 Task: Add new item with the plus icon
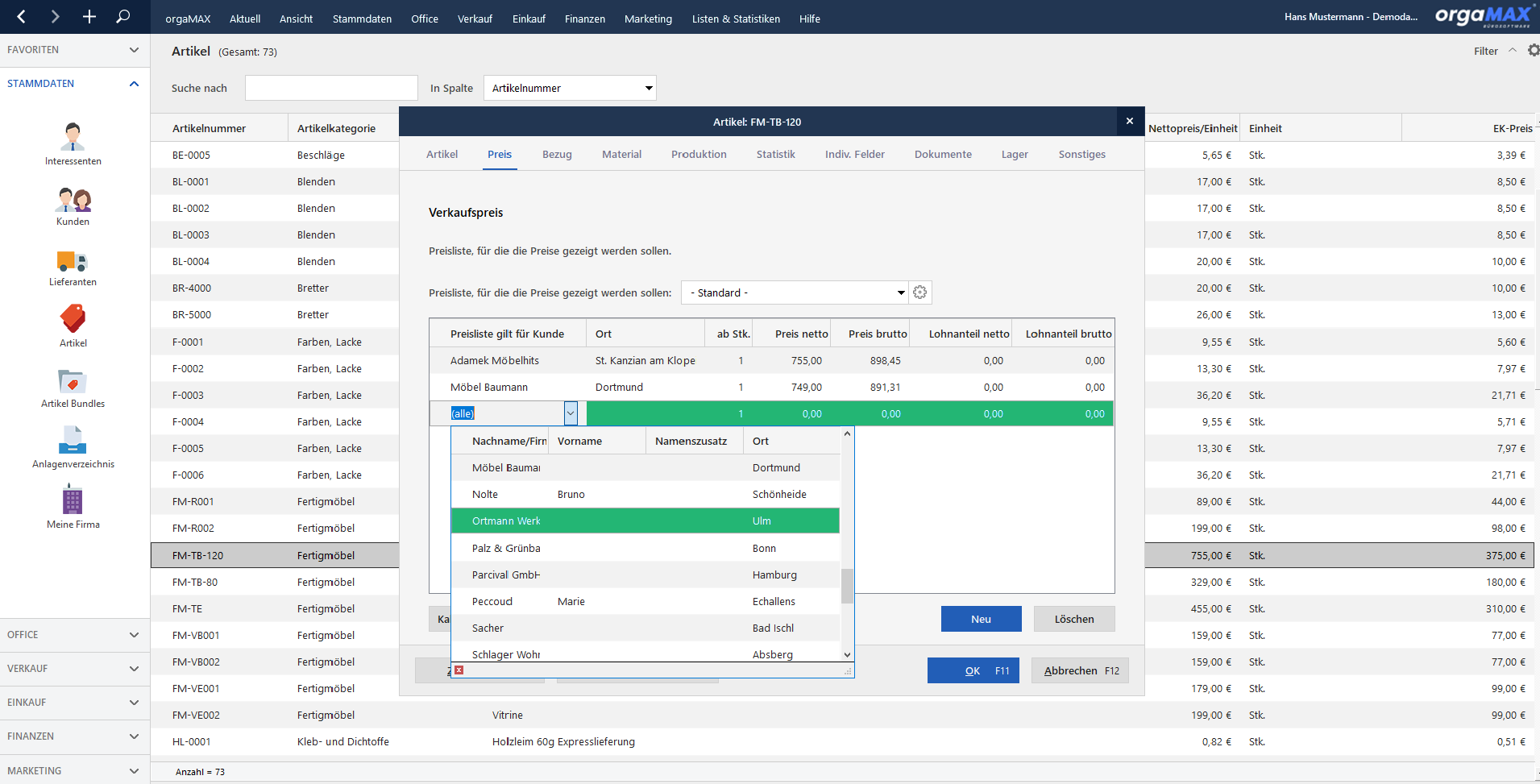point(89,16)
